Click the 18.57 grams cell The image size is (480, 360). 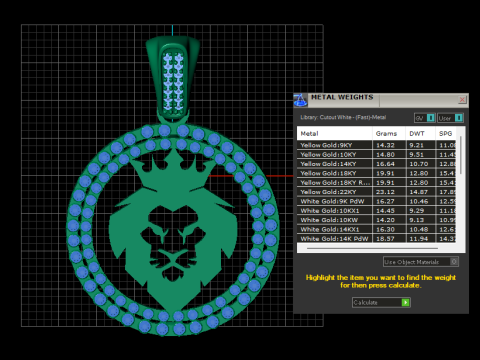(x=389, y=238)
